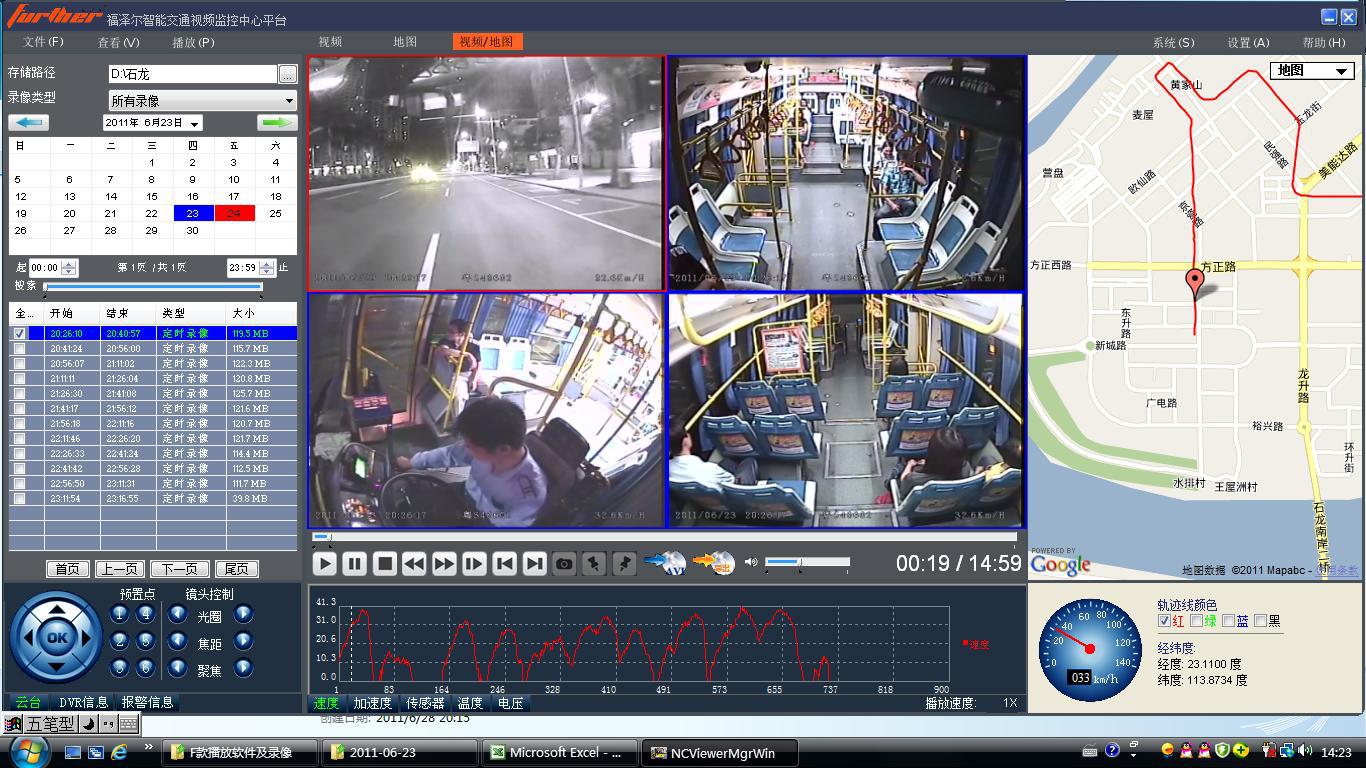The height and width of the screenshot is (768, 1366).
Task: Open the 录像类型 recording type dropdown
Action: (203, 100)
